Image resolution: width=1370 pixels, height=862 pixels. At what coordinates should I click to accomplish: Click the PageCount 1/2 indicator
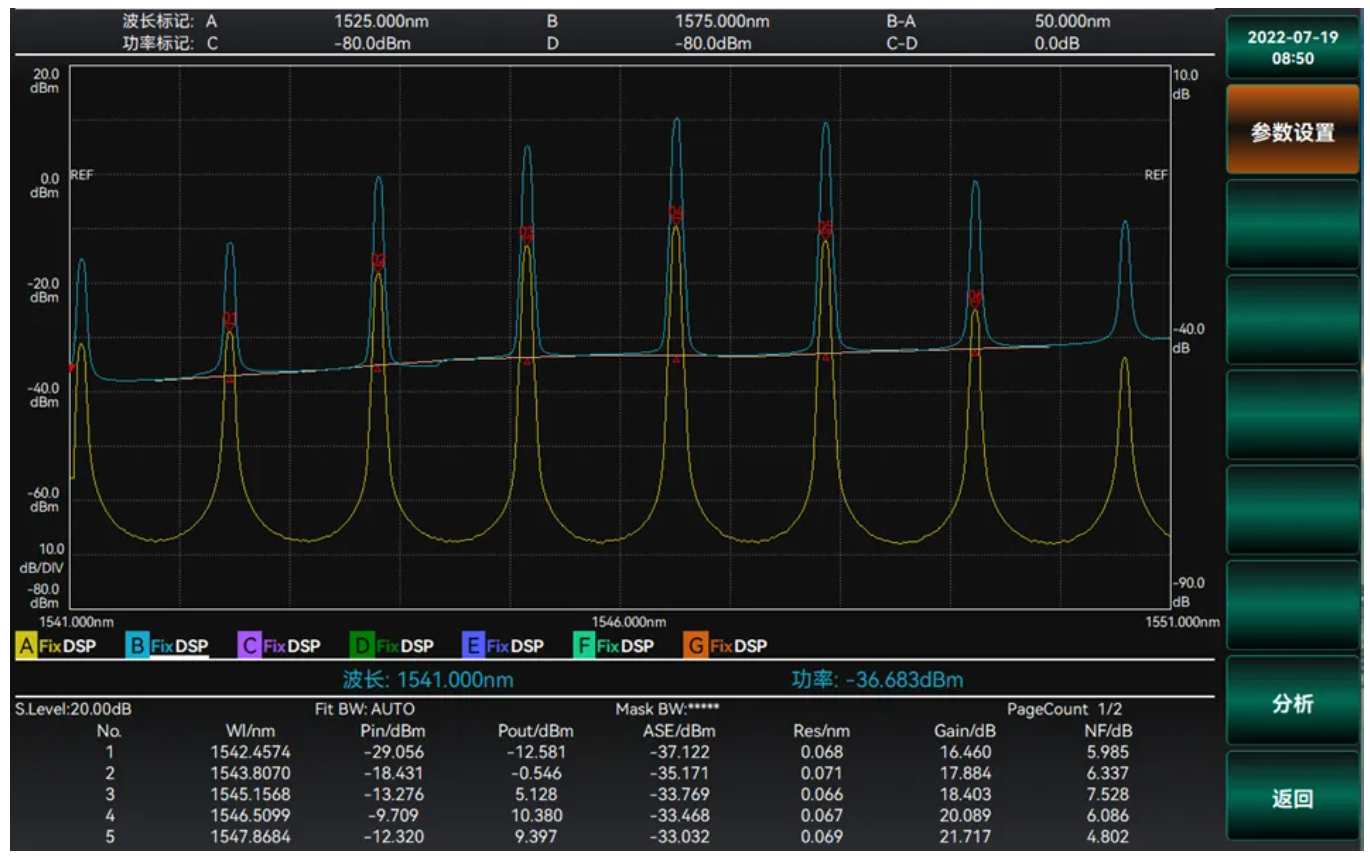1064,709
